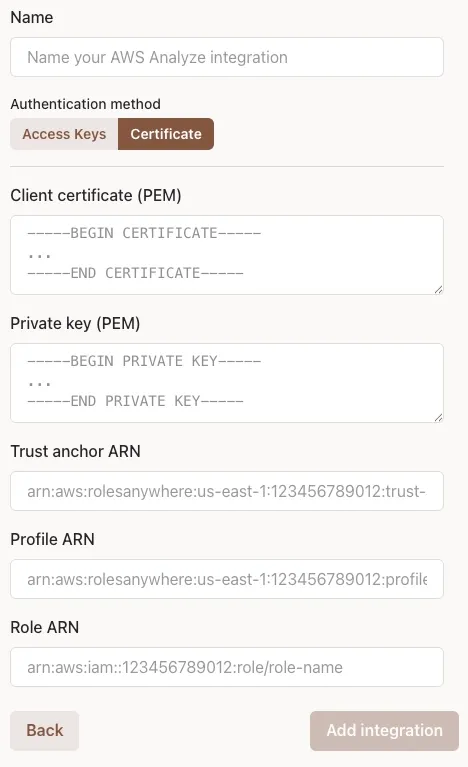Grab the Private key textarea resize handle
Screen dimensions: 468x767
tap(439, 418)
